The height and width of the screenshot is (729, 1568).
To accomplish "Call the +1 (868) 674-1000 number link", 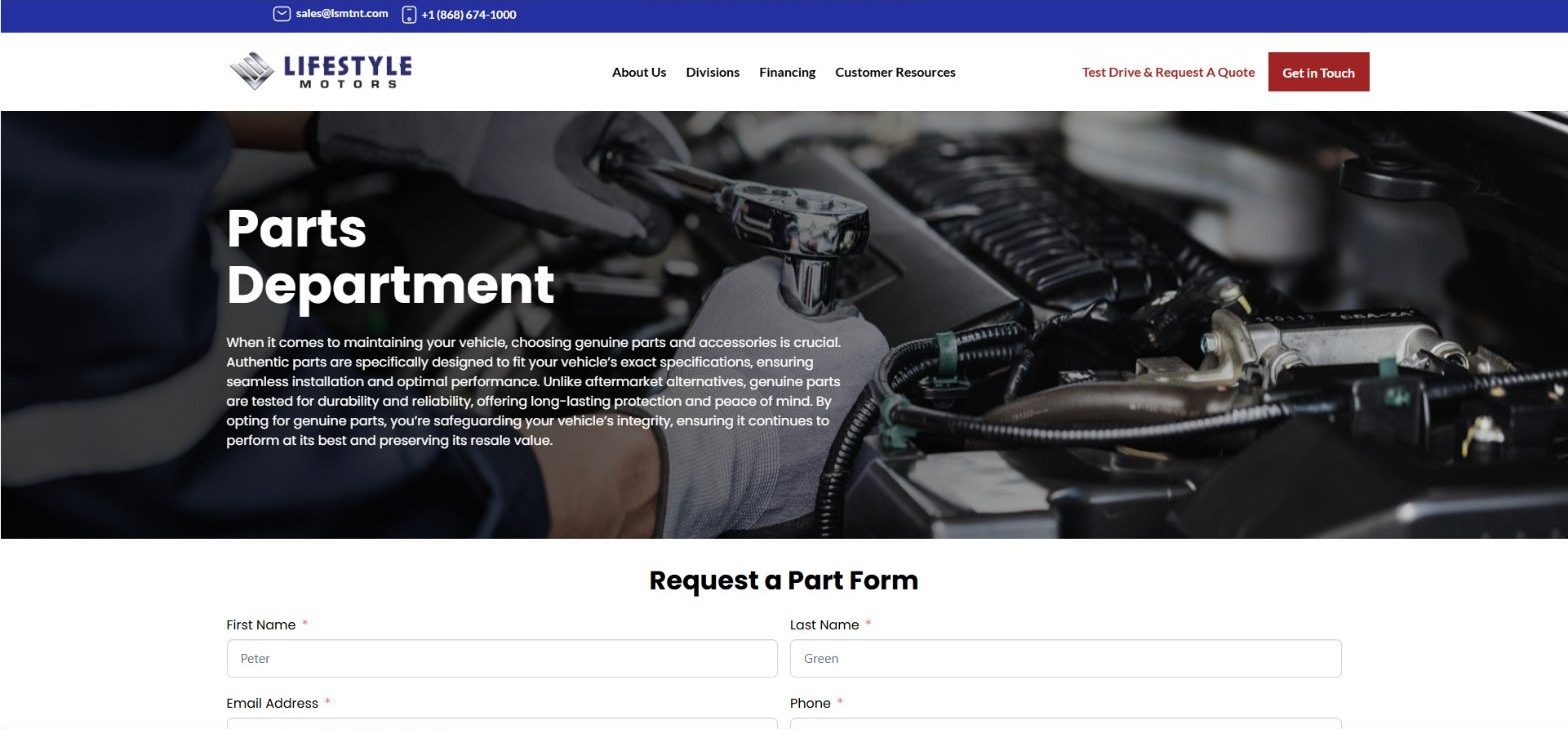I will [x=469, y=15].
